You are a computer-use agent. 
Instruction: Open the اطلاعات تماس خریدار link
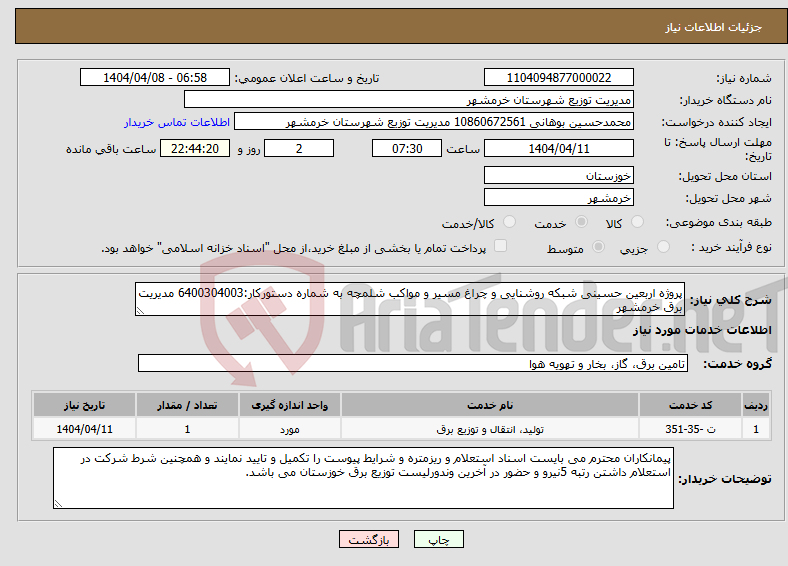(x=177, y=122)
